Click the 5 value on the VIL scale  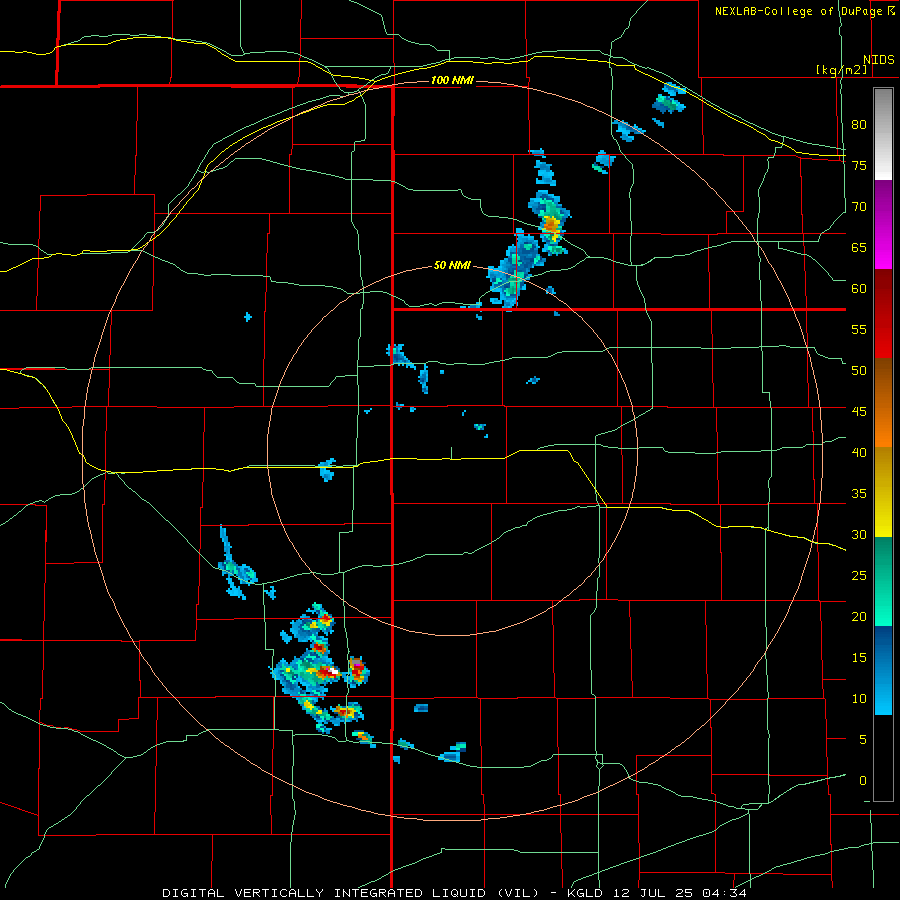(863, 739)
